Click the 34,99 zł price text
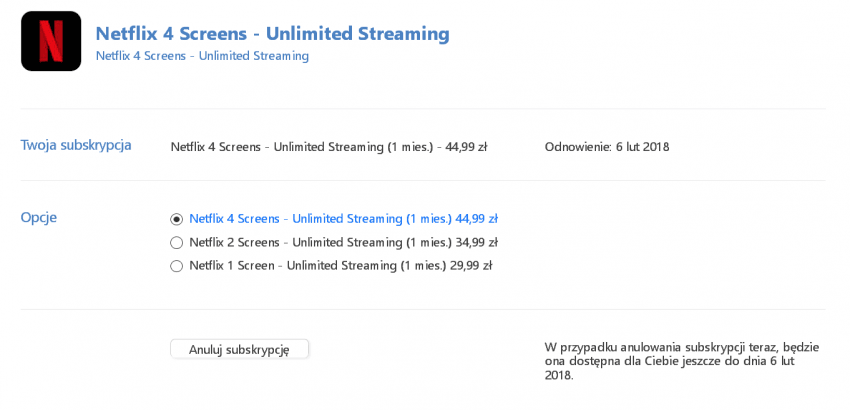The image size is (850, 410). click(476, 242)
